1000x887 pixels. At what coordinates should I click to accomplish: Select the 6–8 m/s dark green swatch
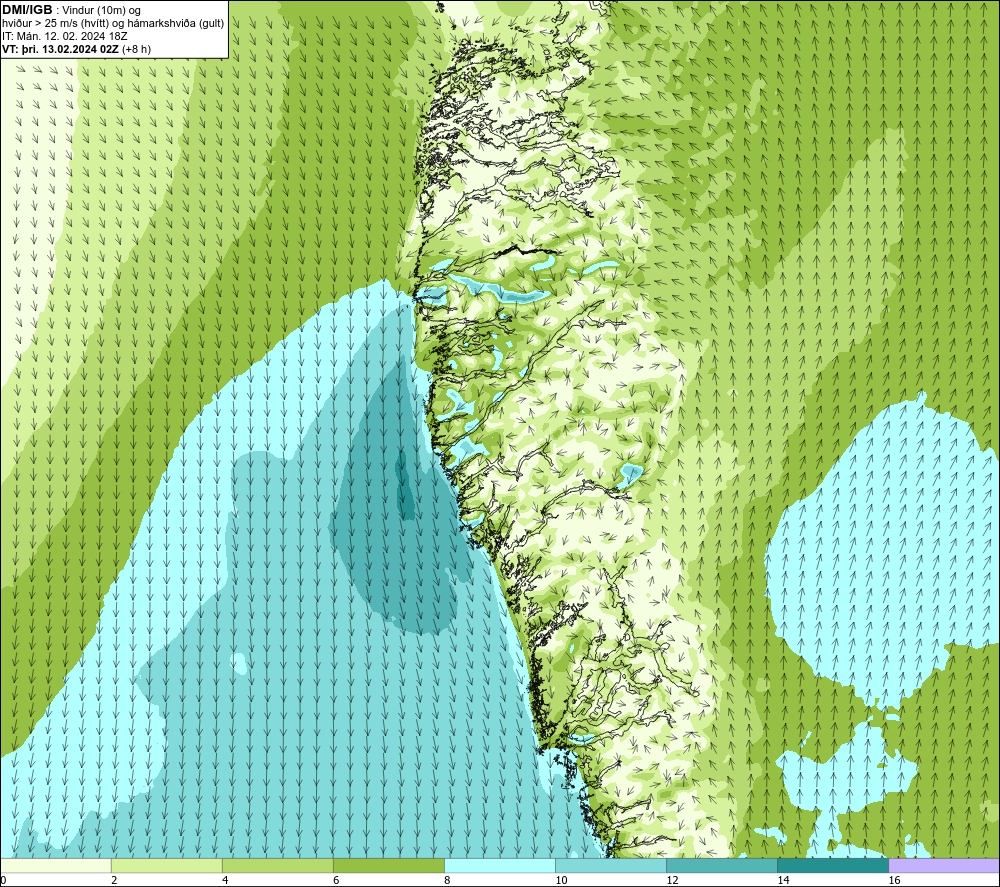pos(389,866)
